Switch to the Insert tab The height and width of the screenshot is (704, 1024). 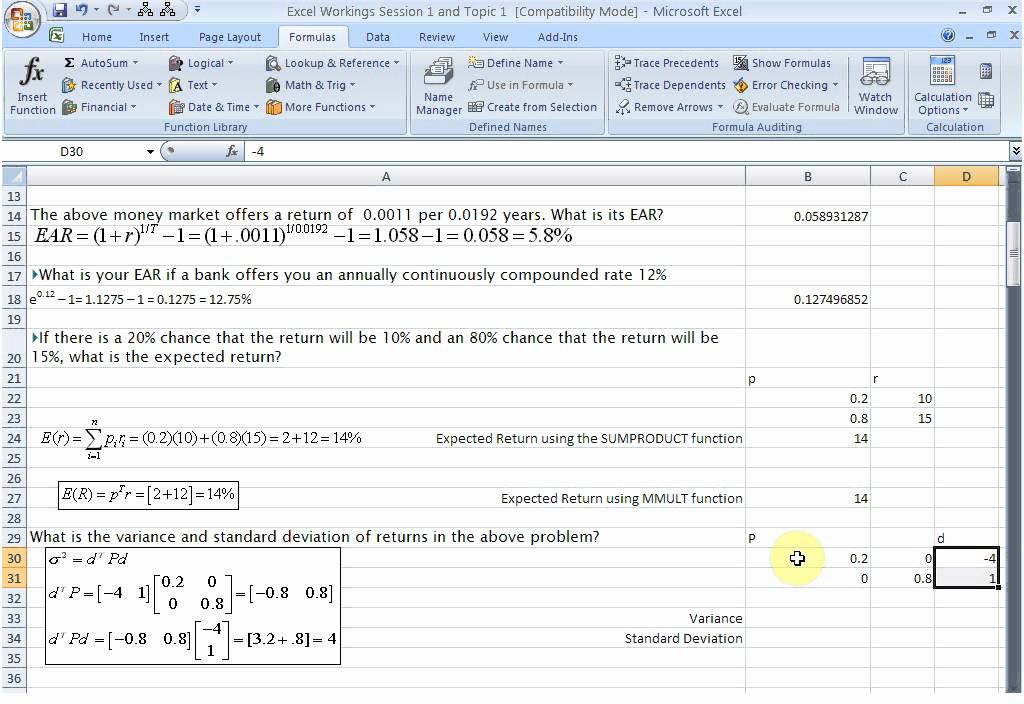point(153,37)
